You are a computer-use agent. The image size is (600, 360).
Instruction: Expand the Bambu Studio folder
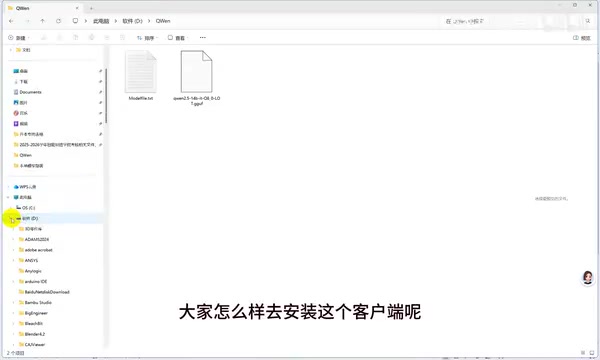tap(14, 303)
